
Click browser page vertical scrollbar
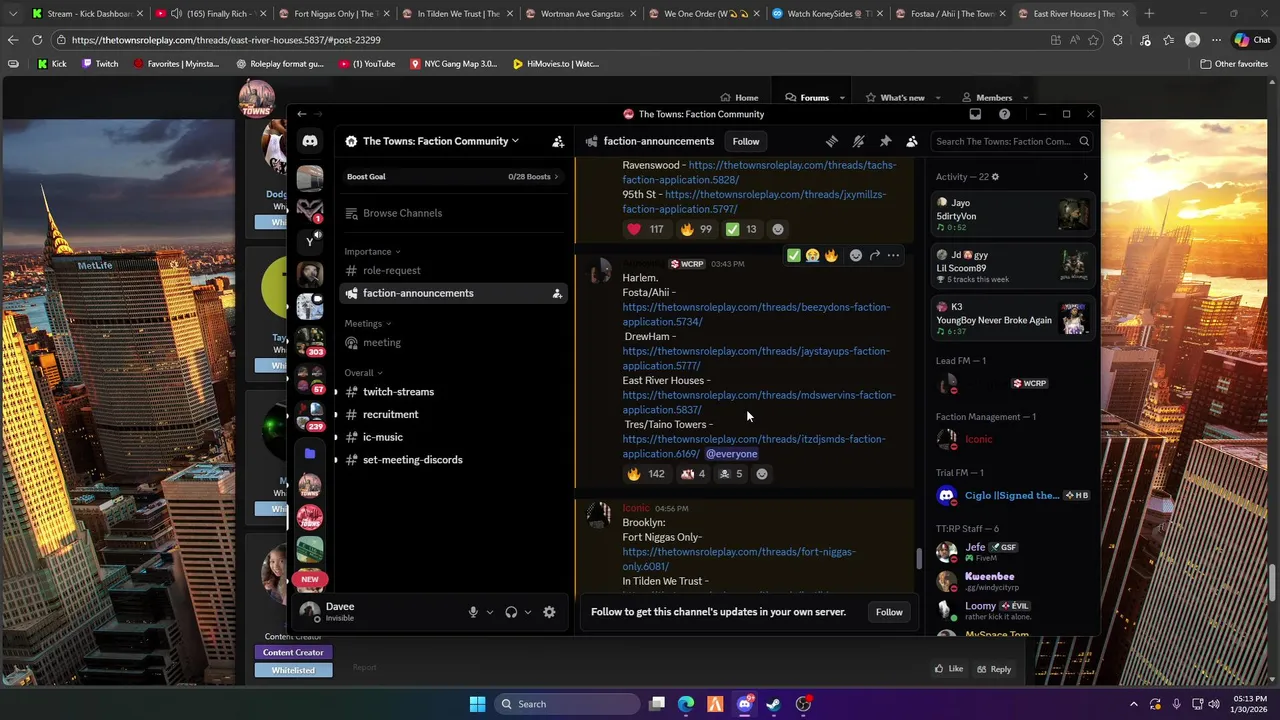coord(1272,585)
